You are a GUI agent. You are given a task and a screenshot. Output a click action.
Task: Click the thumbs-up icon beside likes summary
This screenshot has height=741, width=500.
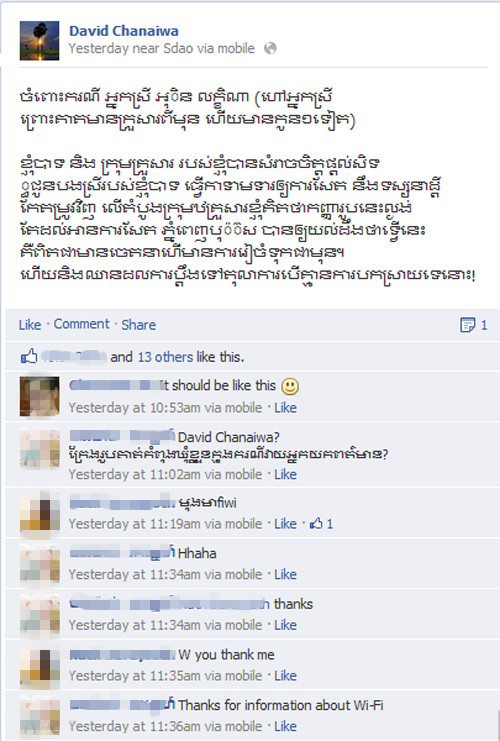29,356
